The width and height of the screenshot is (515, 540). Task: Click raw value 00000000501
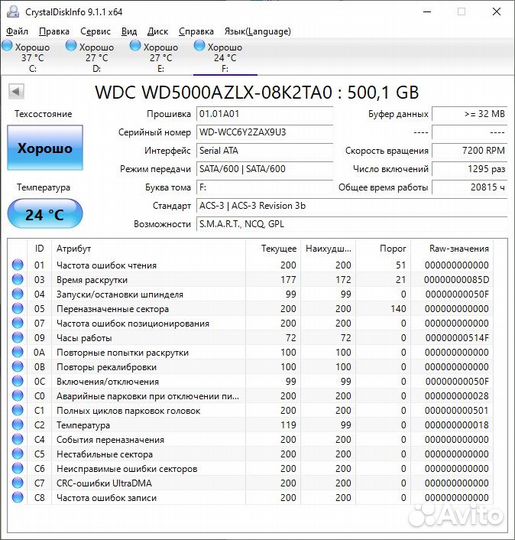click(456, 411)
